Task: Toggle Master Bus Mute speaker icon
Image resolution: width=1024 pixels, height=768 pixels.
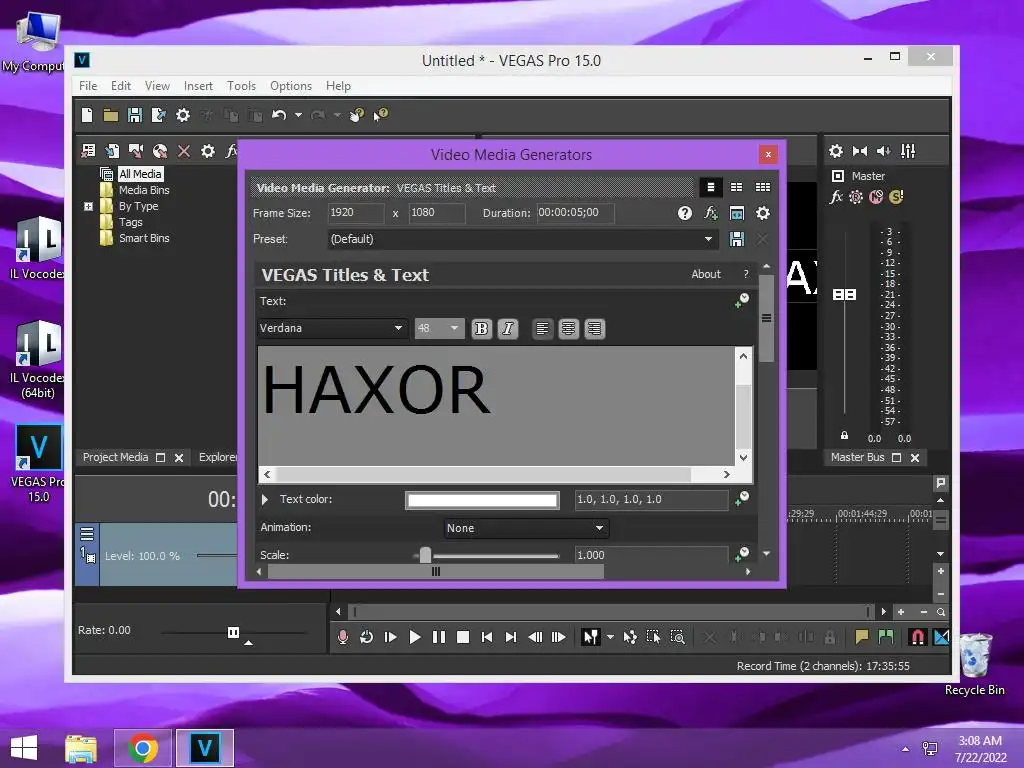Action: click(x=884, y=152)
